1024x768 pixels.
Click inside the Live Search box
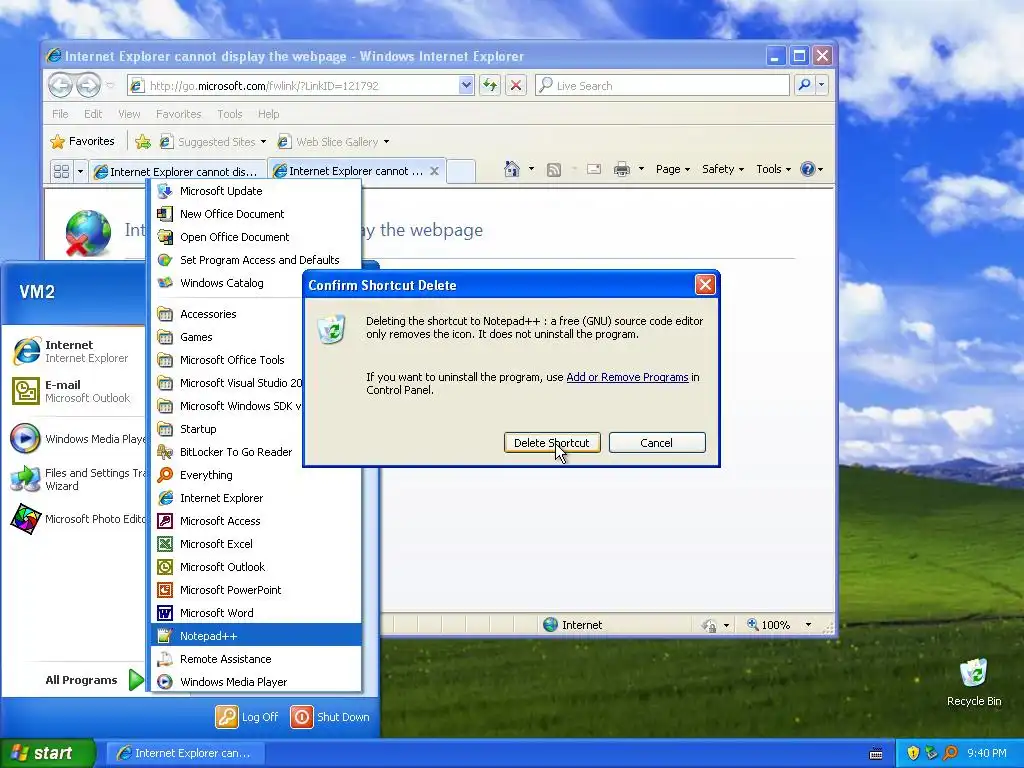662,86
